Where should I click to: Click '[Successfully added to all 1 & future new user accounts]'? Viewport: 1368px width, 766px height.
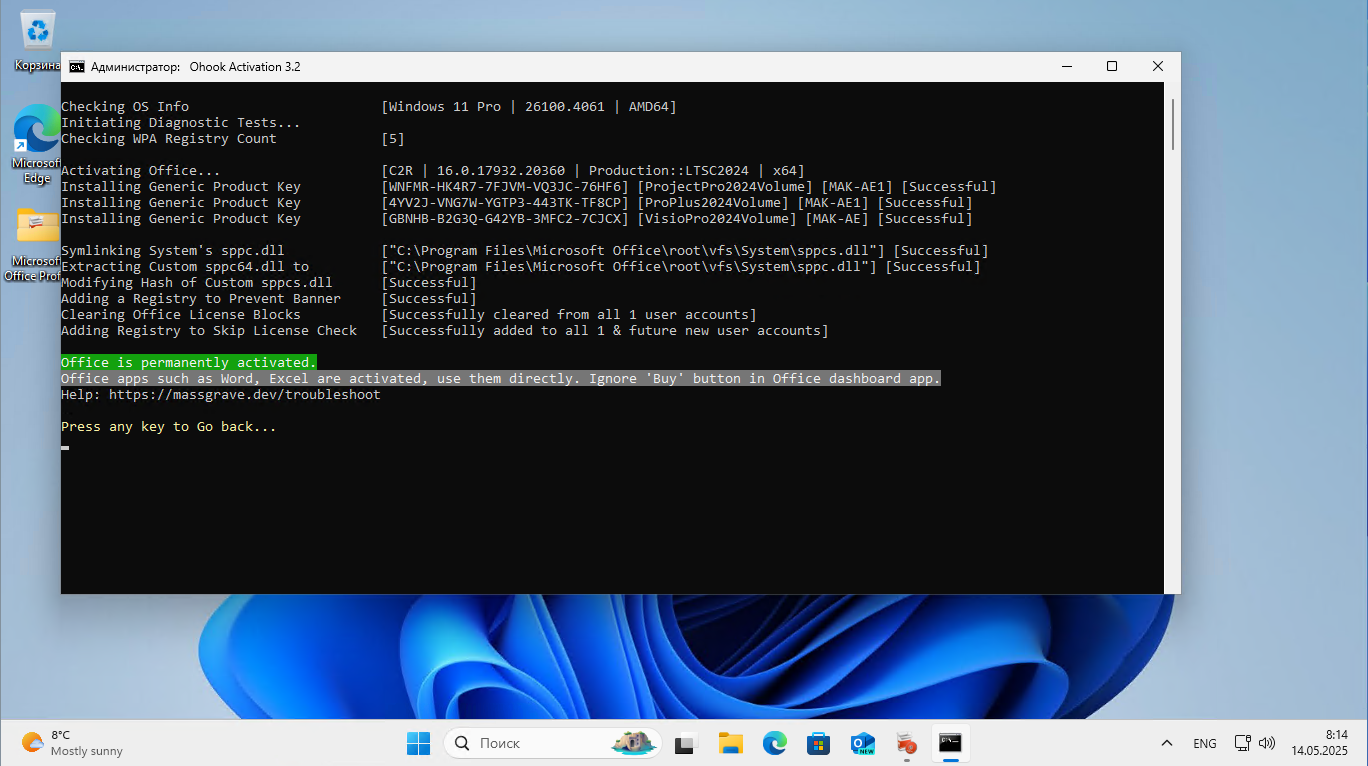(605, 331)
